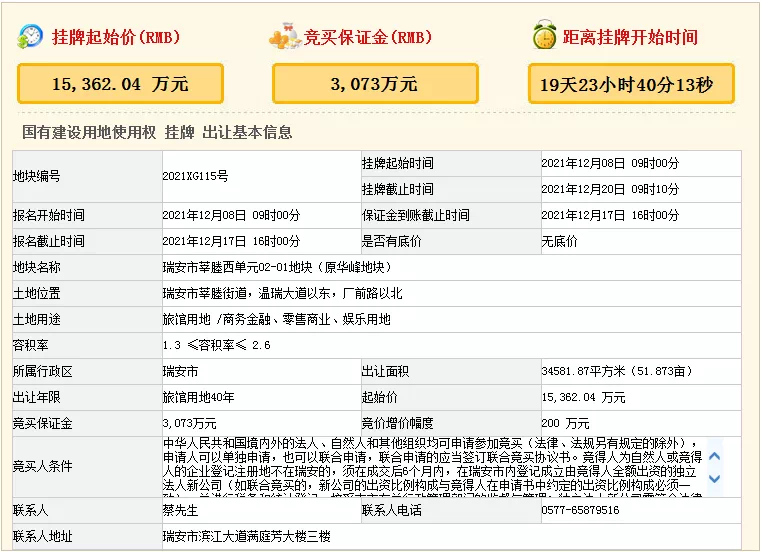Click the clock icon beside 挂牌起始价
Screen dimensions: 762x552
pos(30,36)
